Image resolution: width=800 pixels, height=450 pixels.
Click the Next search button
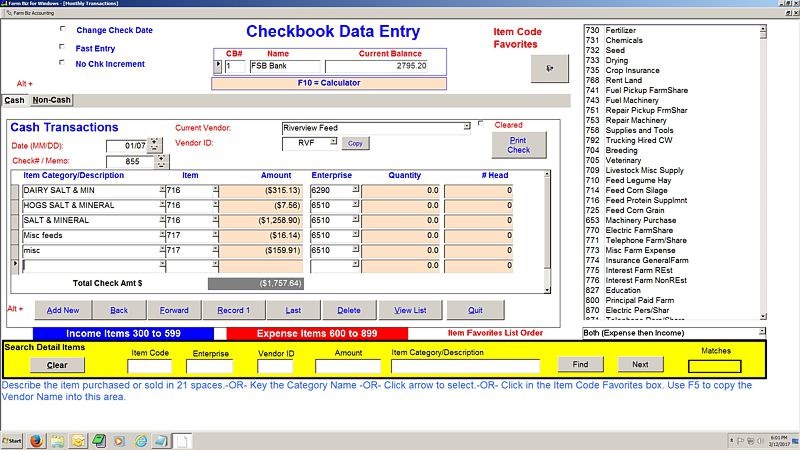point(640,364)
